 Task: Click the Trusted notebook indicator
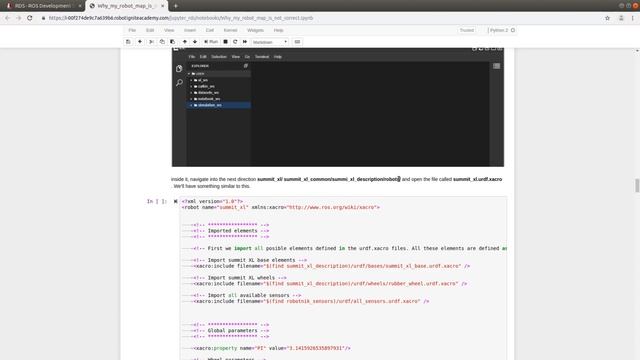click(467, 30)
